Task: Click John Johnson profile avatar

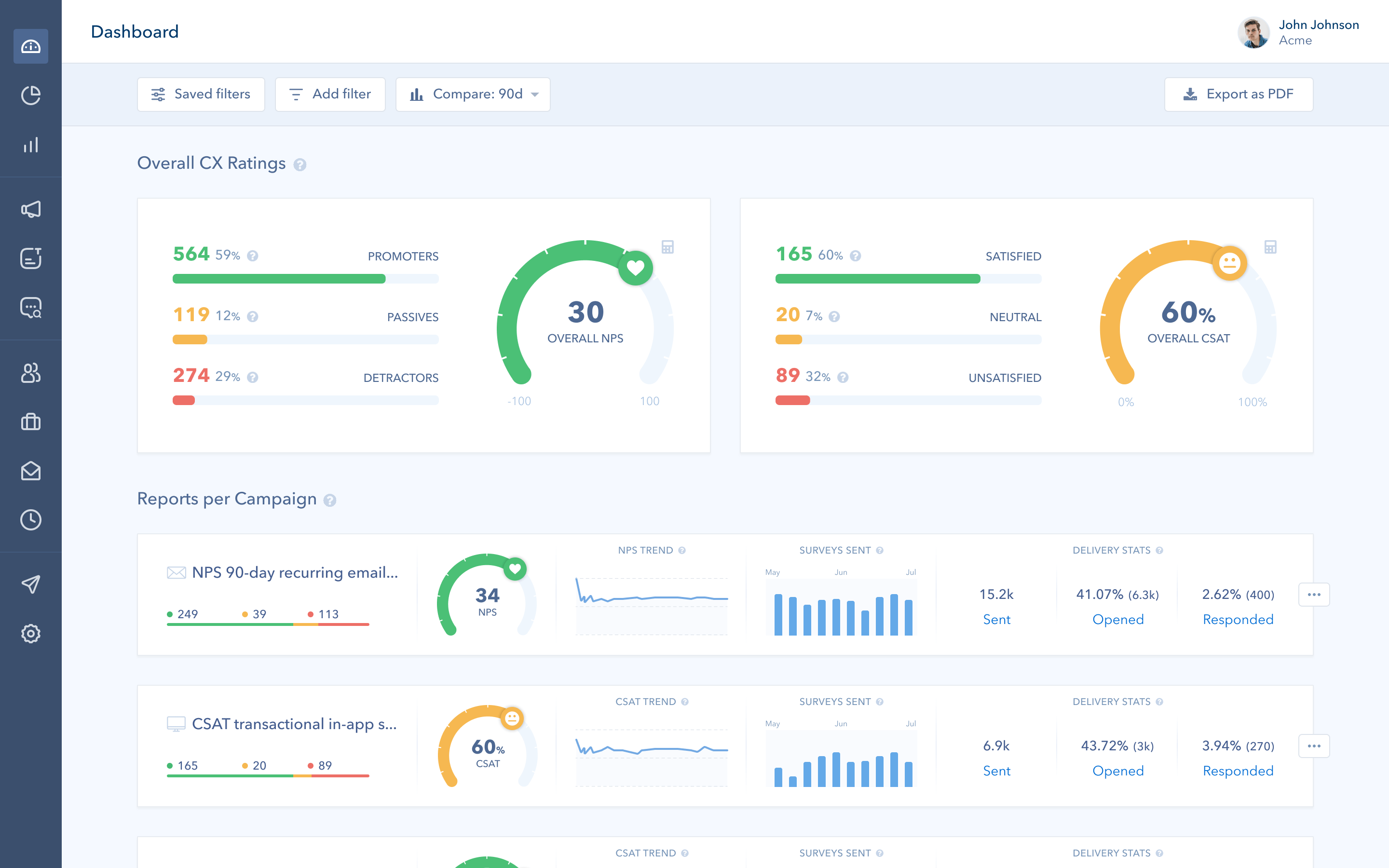Action: 1253,33
